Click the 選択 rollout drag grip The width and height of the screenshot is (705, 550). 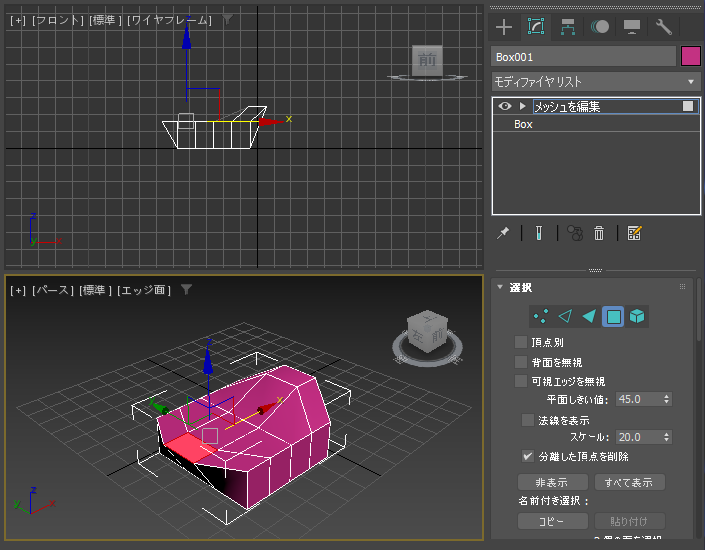tap(683, 287)
